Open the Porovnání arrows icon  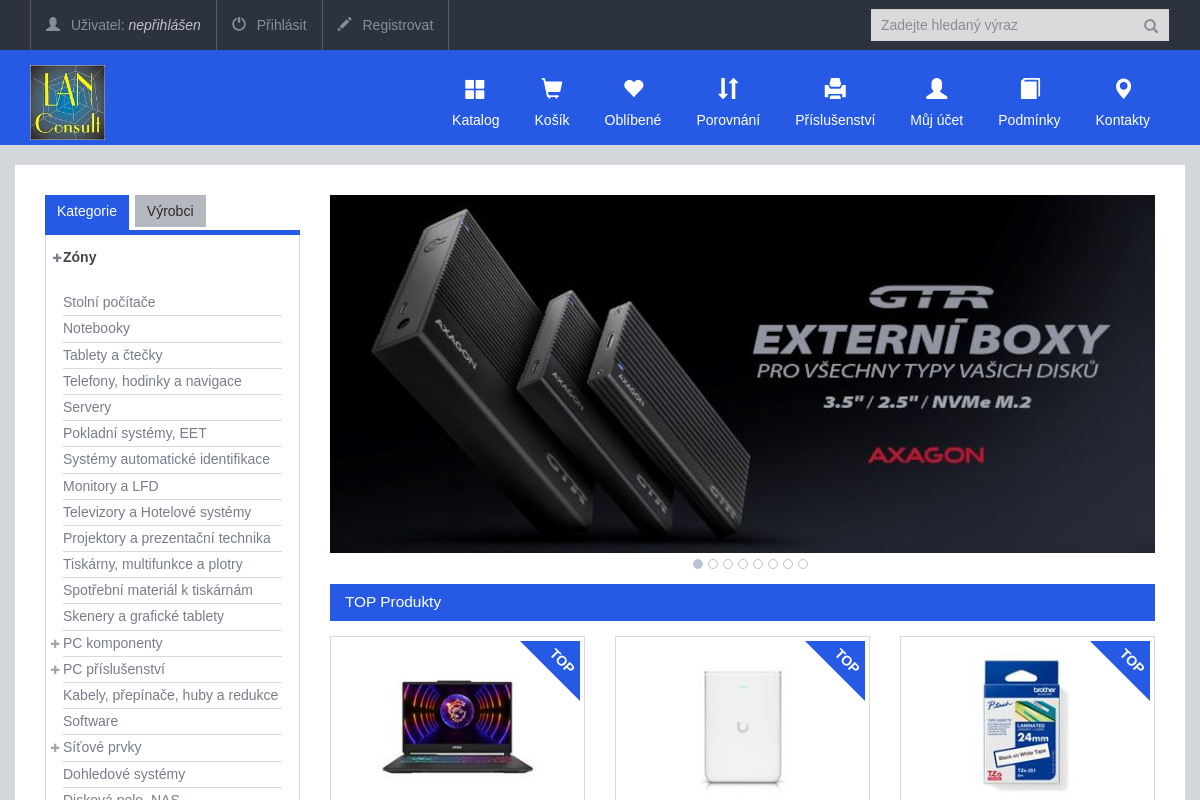[728, 89]
